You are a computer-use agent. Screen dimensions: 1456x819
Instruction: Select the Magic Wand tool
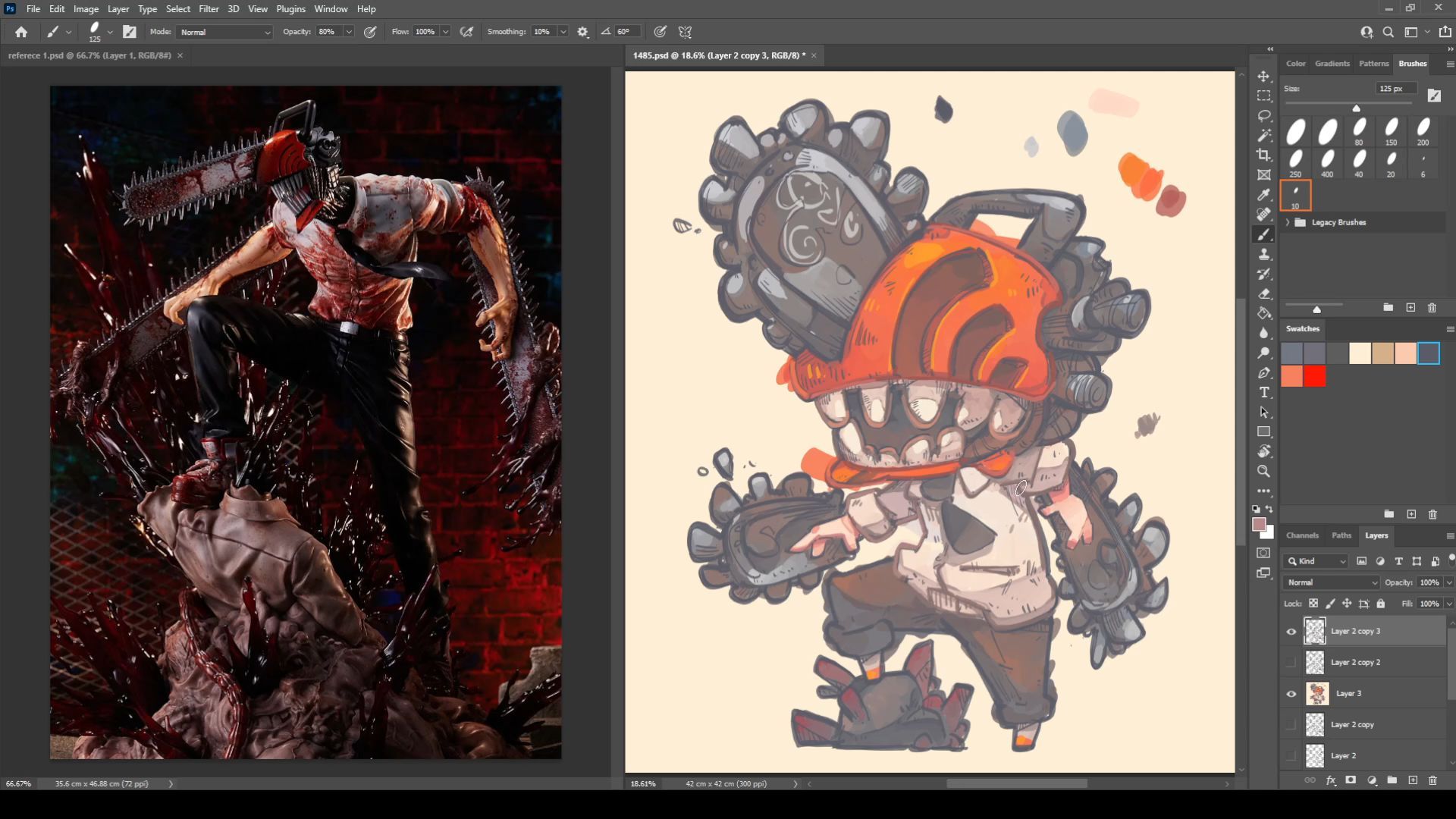1263,136
